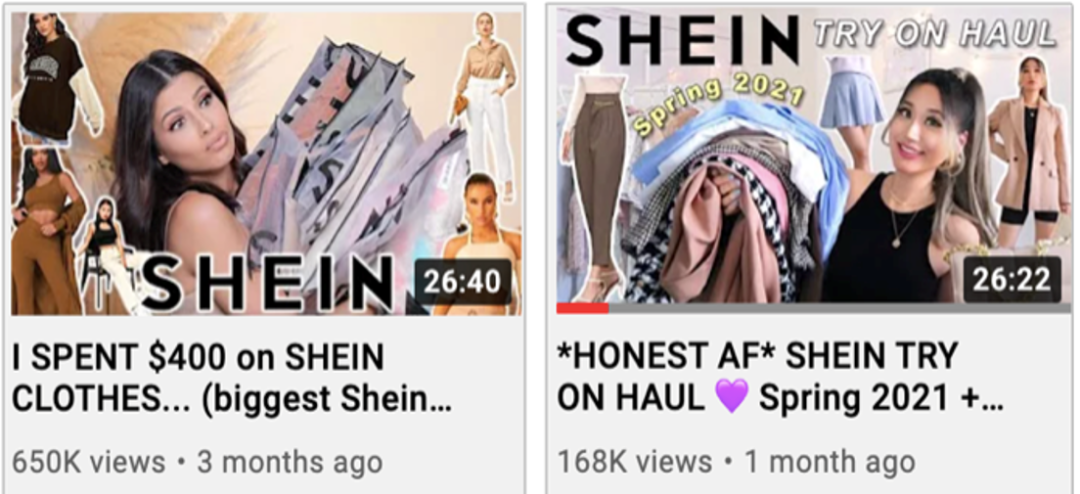The image size is (1080, 494).
Task: Click the yellow "Spring 2021" overlay text
Action: pos(717,104)
